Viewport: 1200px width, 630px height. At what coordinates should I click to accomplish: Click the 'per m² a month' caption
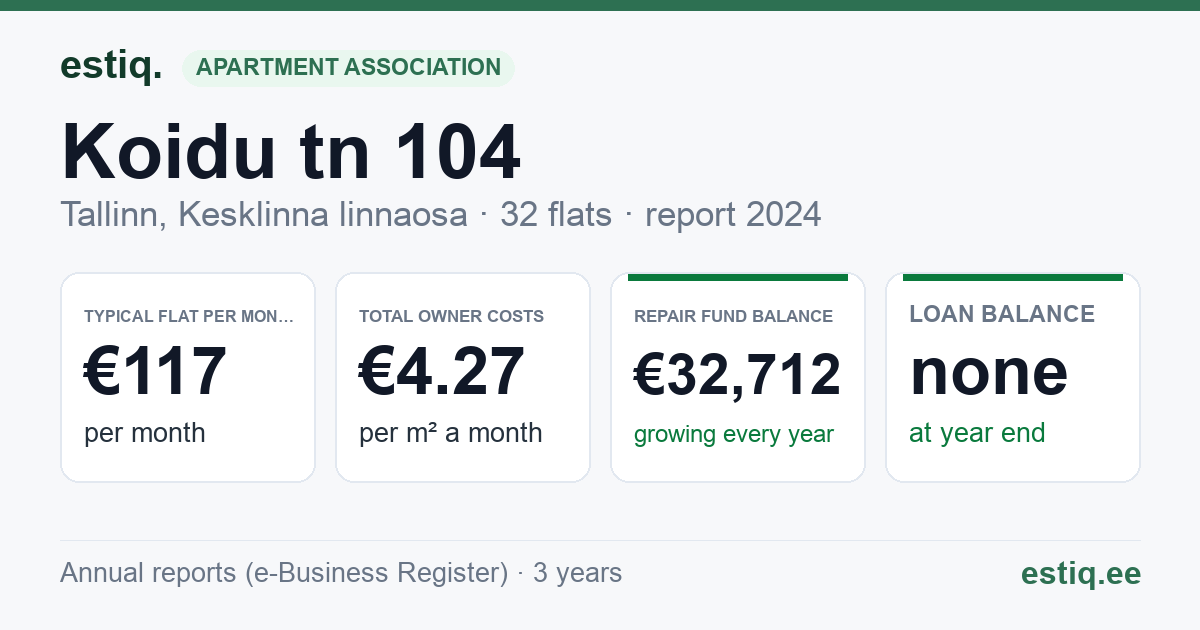click(451, 433)
